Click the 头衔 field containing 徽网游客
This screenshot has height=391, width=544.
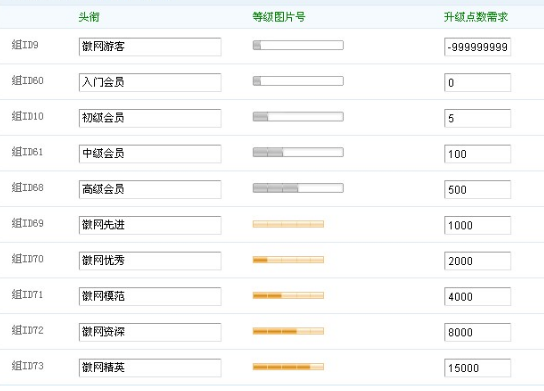tap(150, 46)
